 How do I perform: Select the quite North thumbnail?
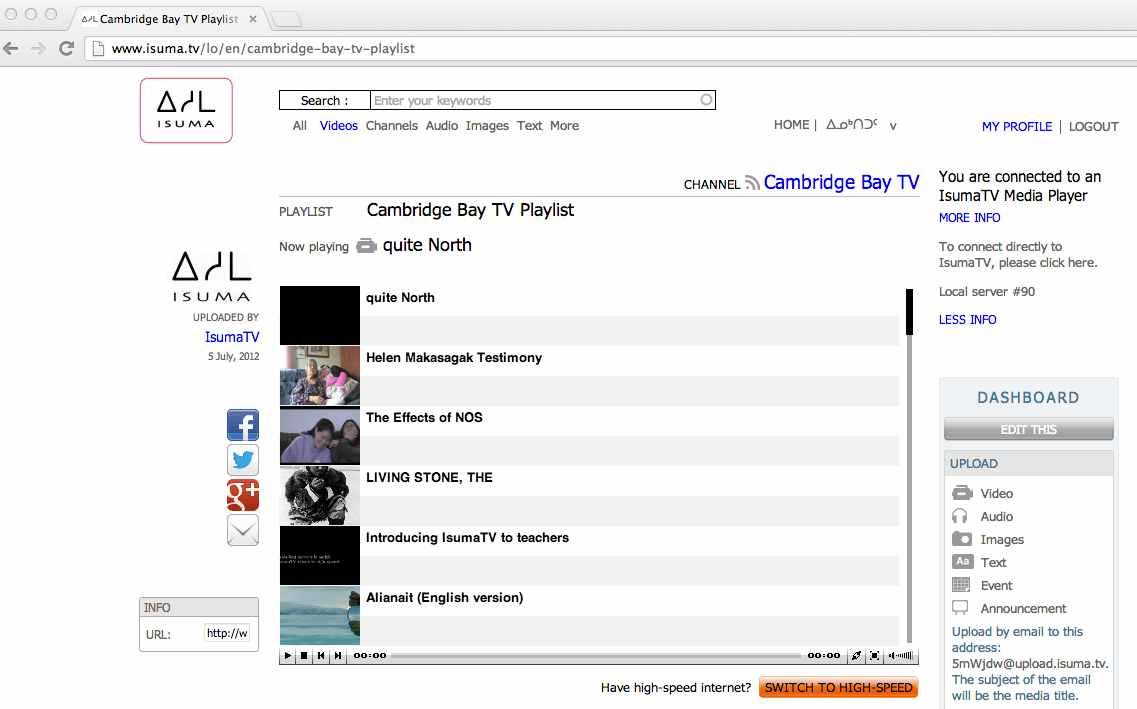click(320, 315)
